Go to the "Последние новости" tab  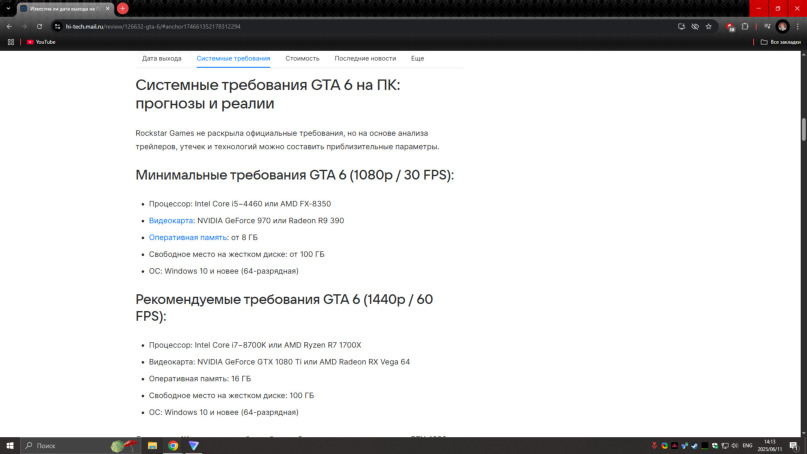[365, 59]
